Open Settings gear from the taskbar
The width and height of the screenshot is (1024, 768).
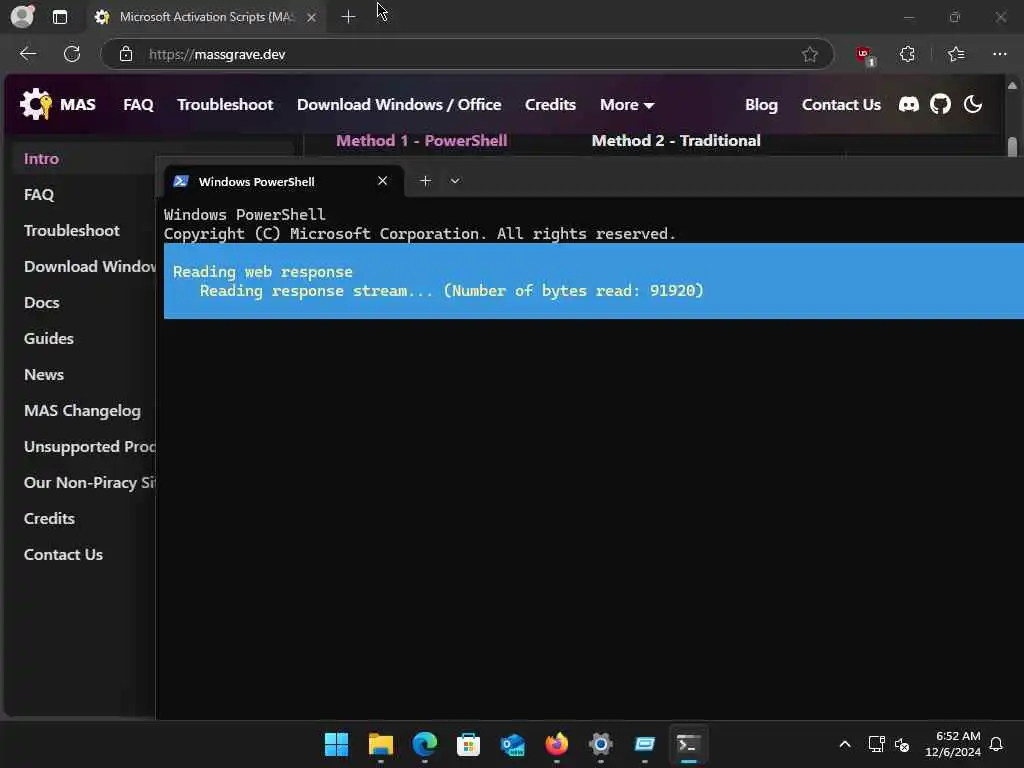[x=601, y=744]
